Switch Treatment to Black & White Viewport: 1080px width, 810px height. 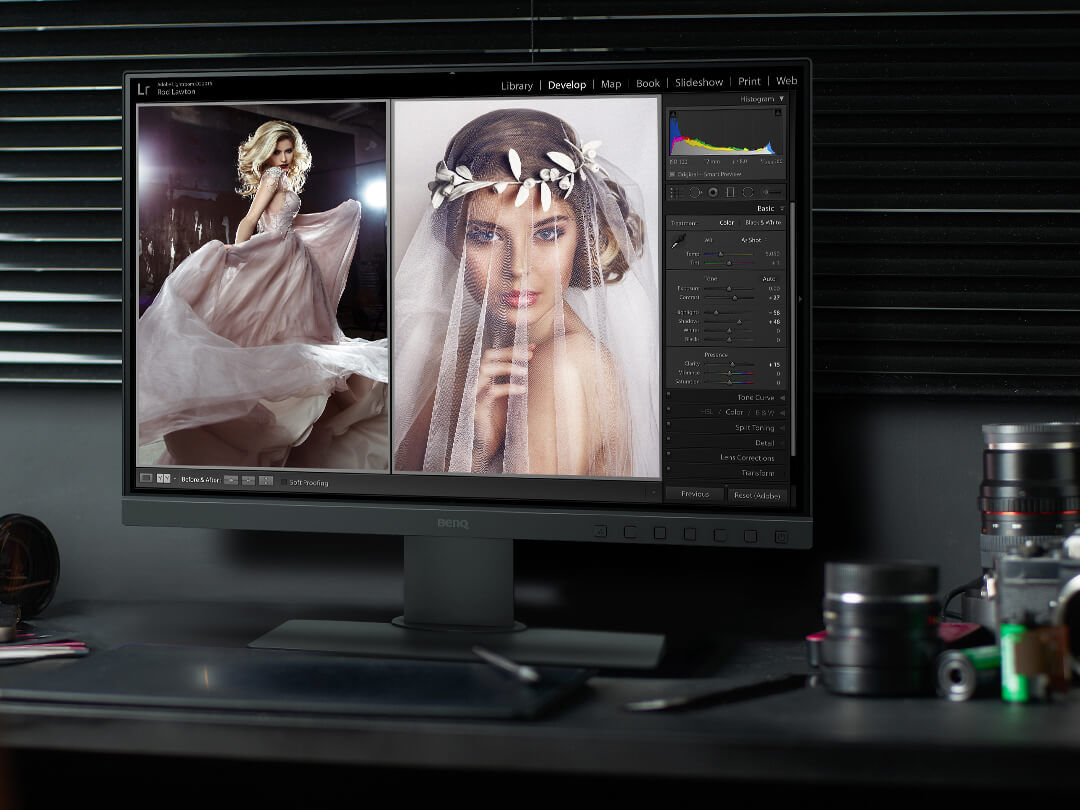764,223
